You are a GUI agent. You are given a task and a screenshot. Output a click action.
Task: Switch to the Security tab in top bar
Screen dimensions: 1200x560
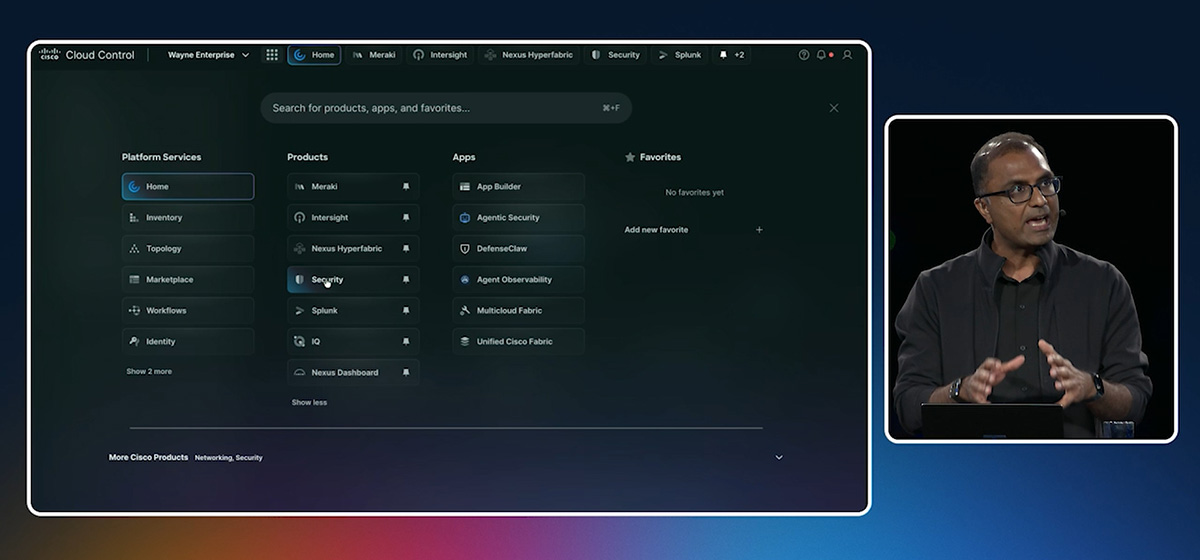click(615, 55)
